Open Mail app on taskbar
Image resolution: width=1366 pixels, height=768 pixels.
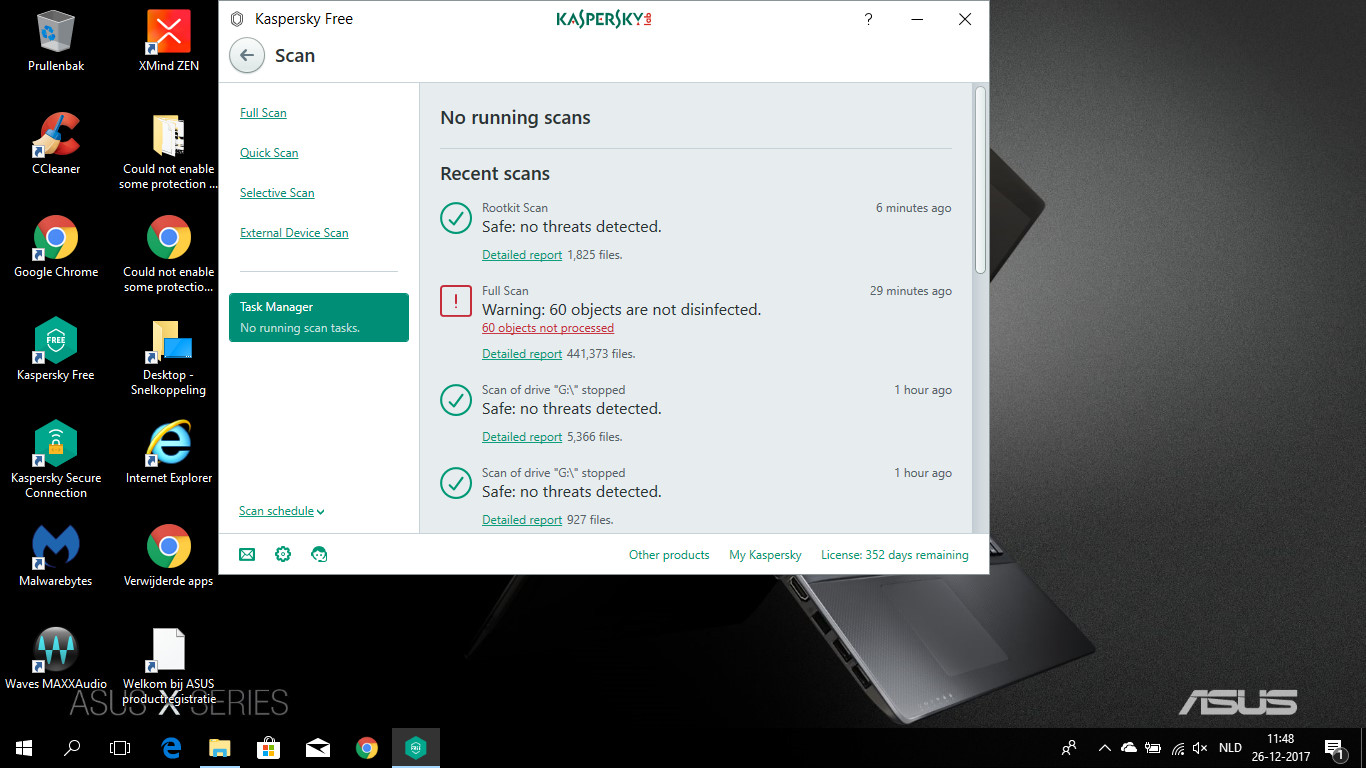pos(317,747)
